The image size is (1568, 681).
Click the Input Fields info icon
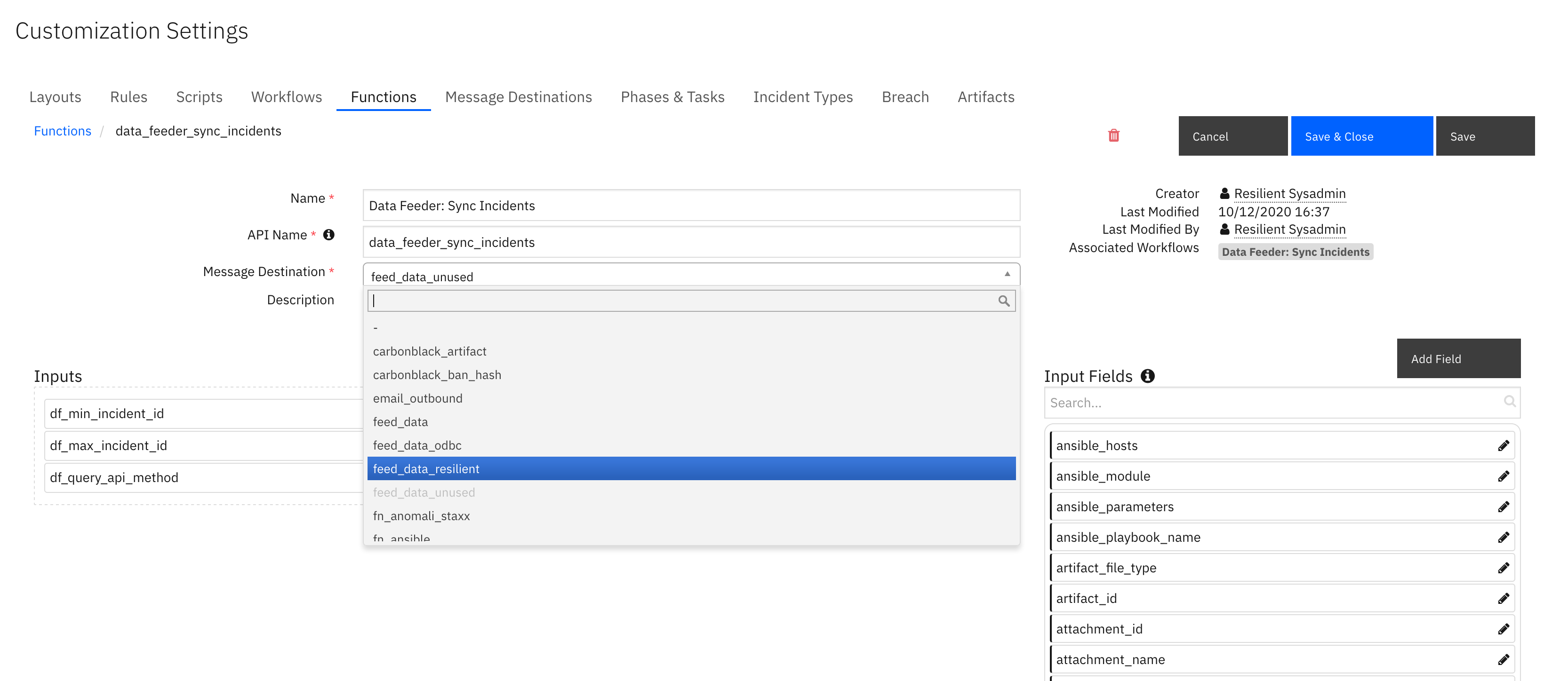[x=1147, y=376]
